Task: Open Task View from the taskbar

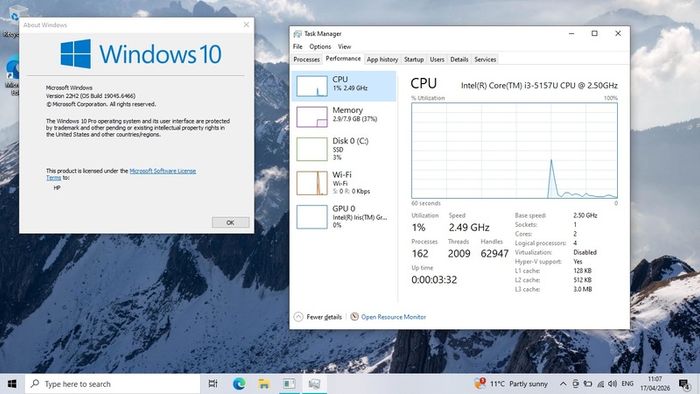Action: click(x=213, y=384)
